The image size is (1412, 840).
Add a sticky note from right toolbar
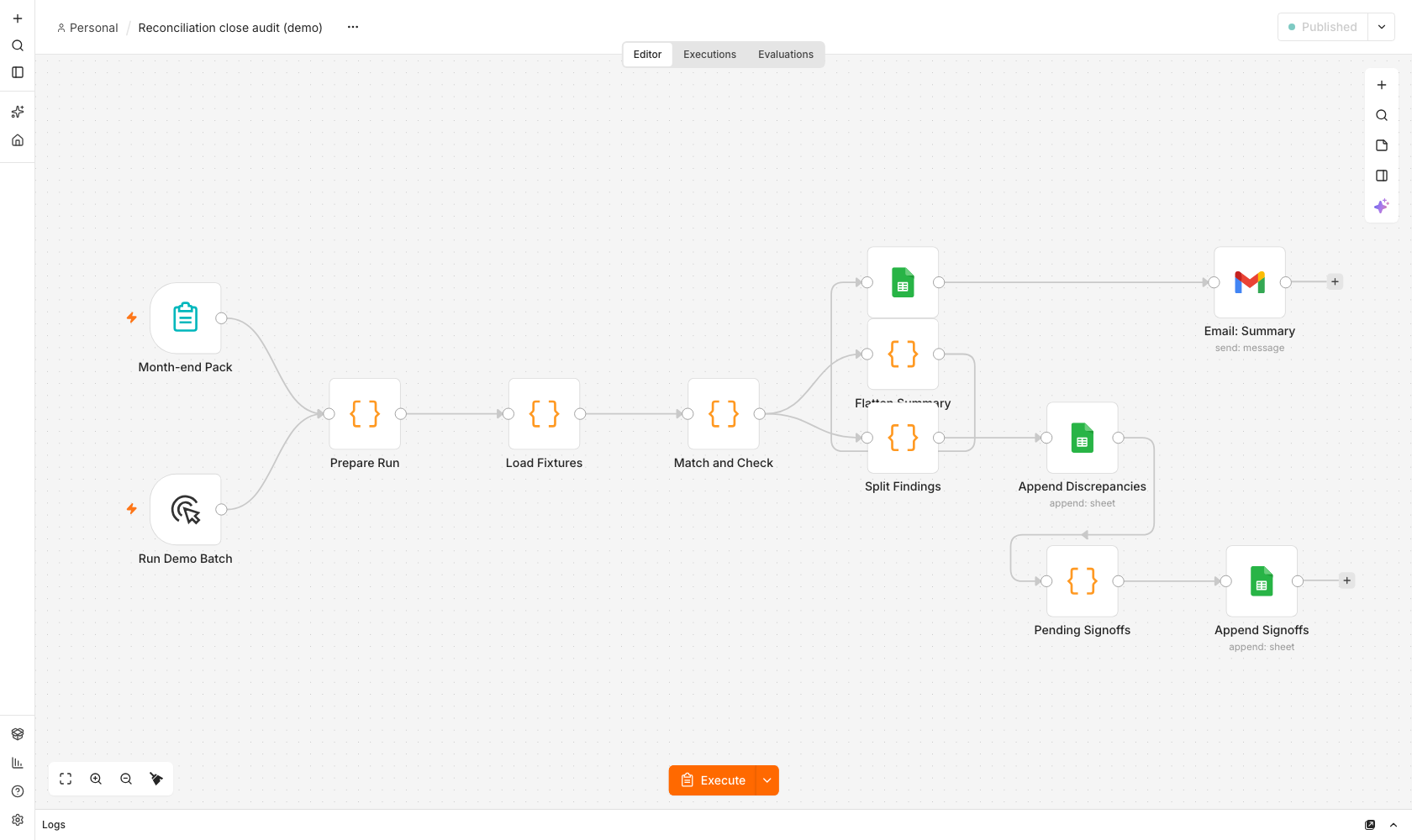click(1382, 145)
